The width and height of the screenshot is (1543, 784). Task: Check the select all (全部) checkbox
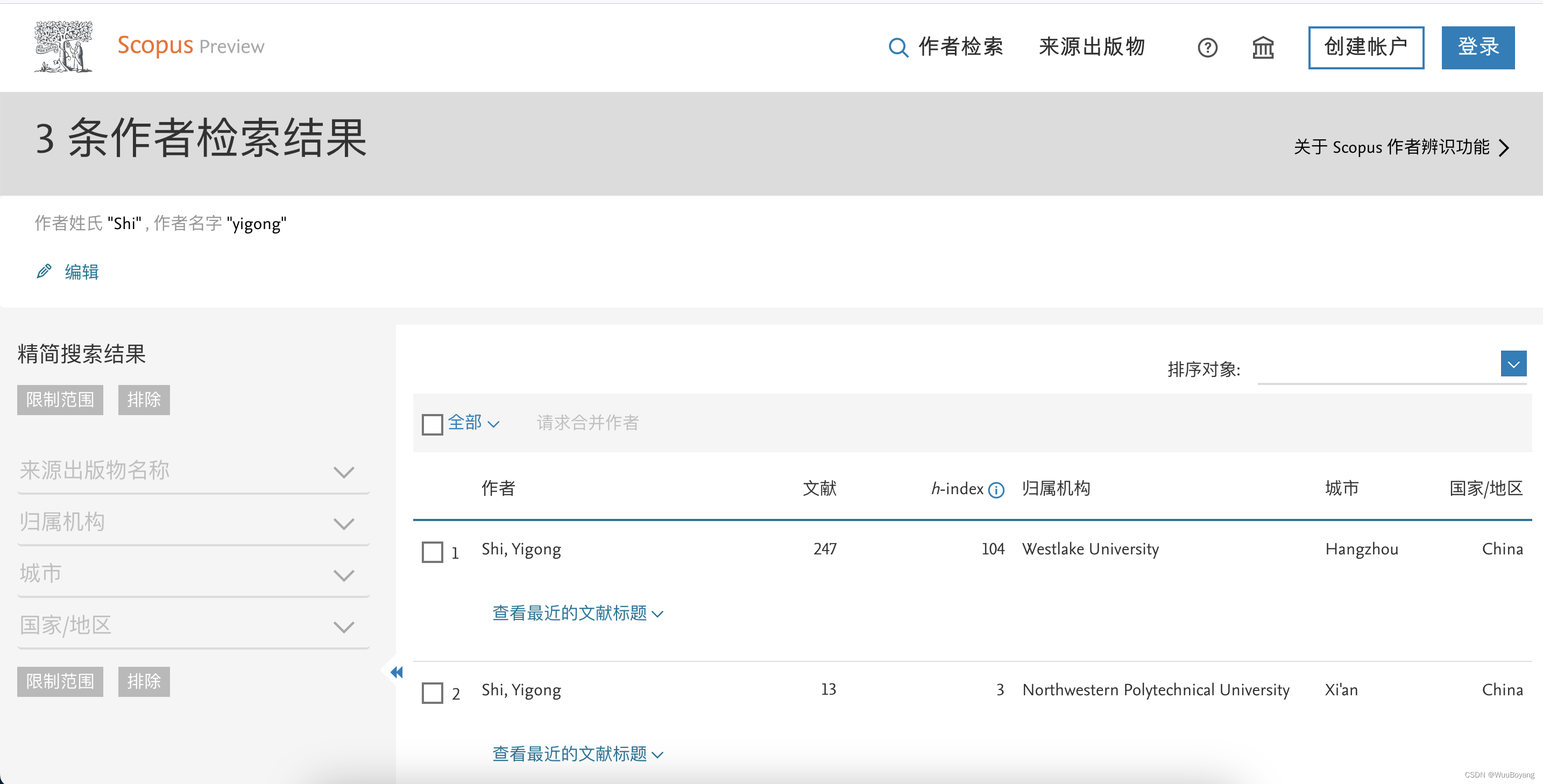click(x=432, y=424)
